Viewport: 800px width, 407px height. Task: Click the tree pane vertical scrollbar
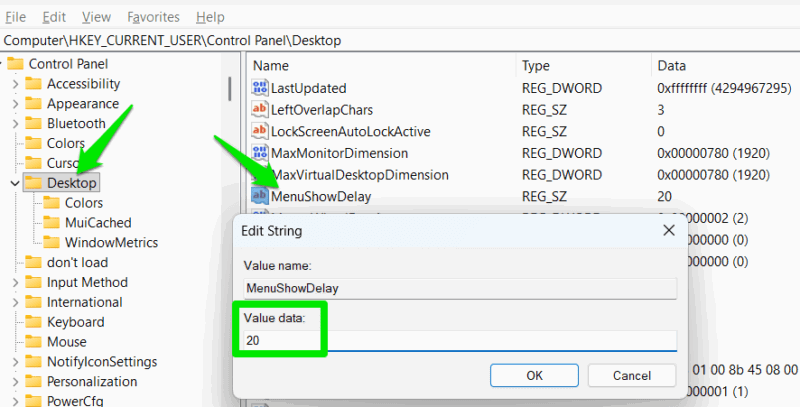click(x=230, y=89)
